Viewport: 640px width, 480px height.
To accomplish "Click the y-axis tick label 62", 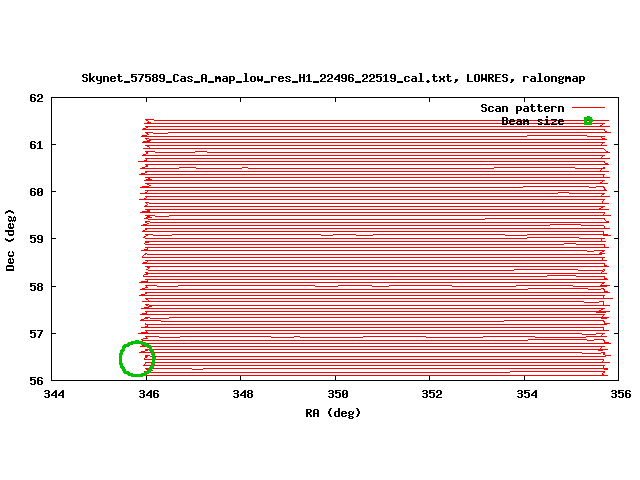I will coord(36,98).
